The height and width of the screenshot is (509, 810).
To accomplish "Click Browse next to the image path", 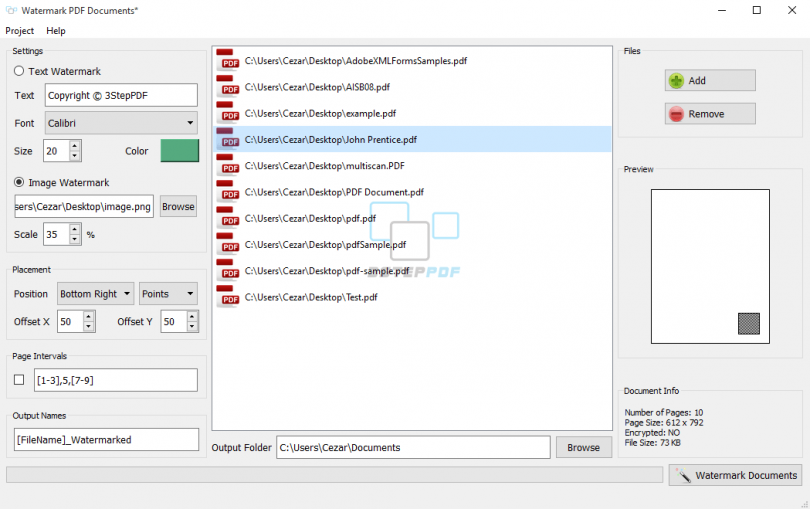I will tap(178, 206).
